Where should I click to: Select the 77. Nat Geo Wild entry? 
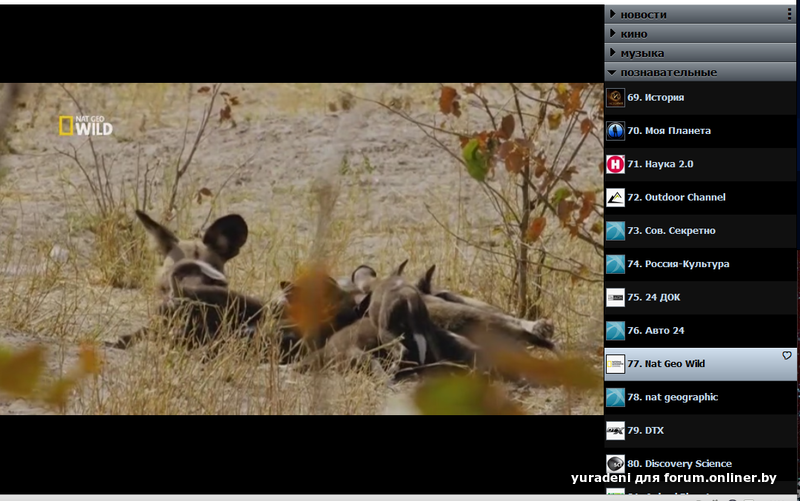[x=700, y=364]
